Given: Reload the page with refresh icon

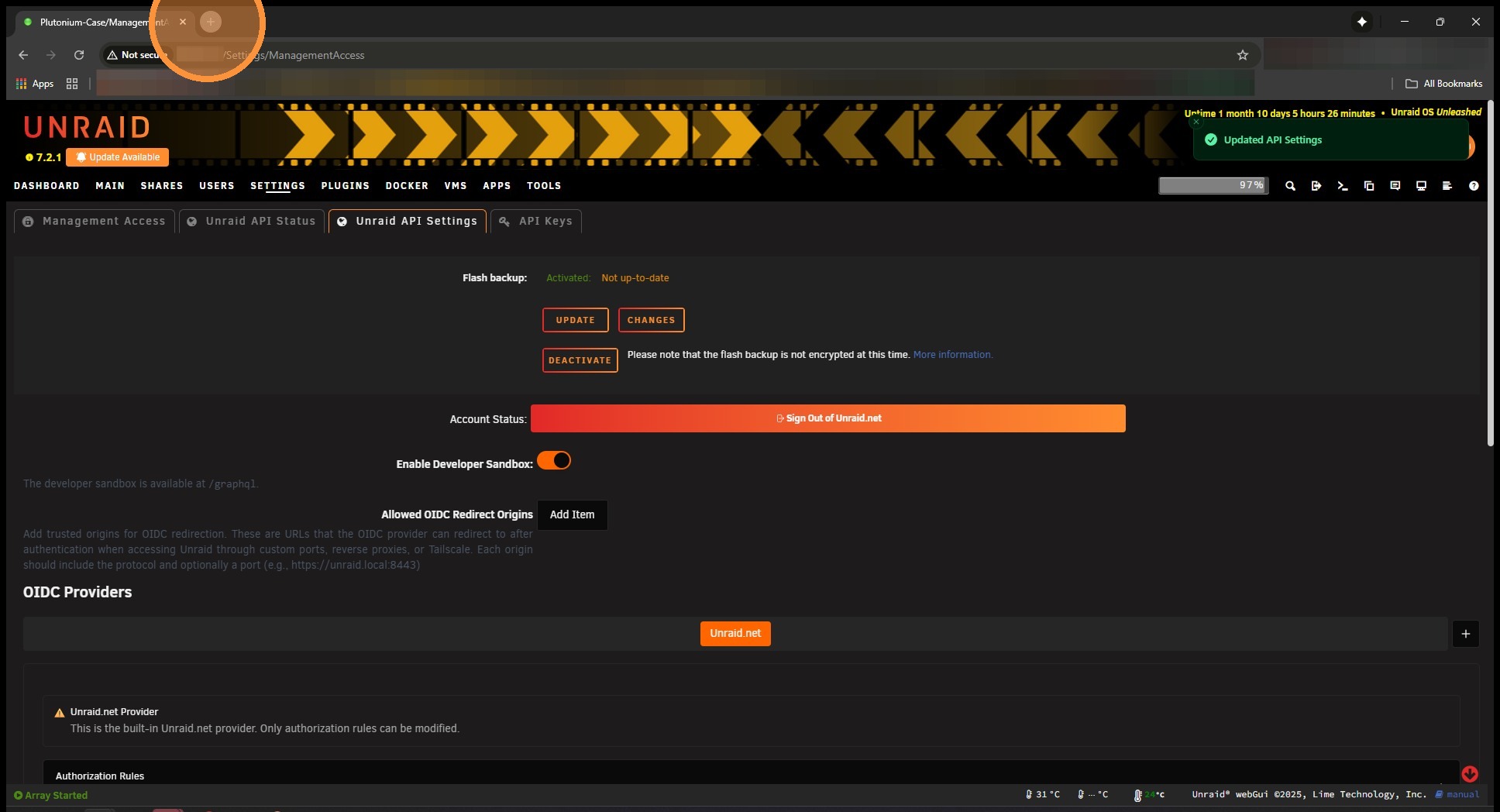Looking at the screenshot, I should tap(79, 55).
